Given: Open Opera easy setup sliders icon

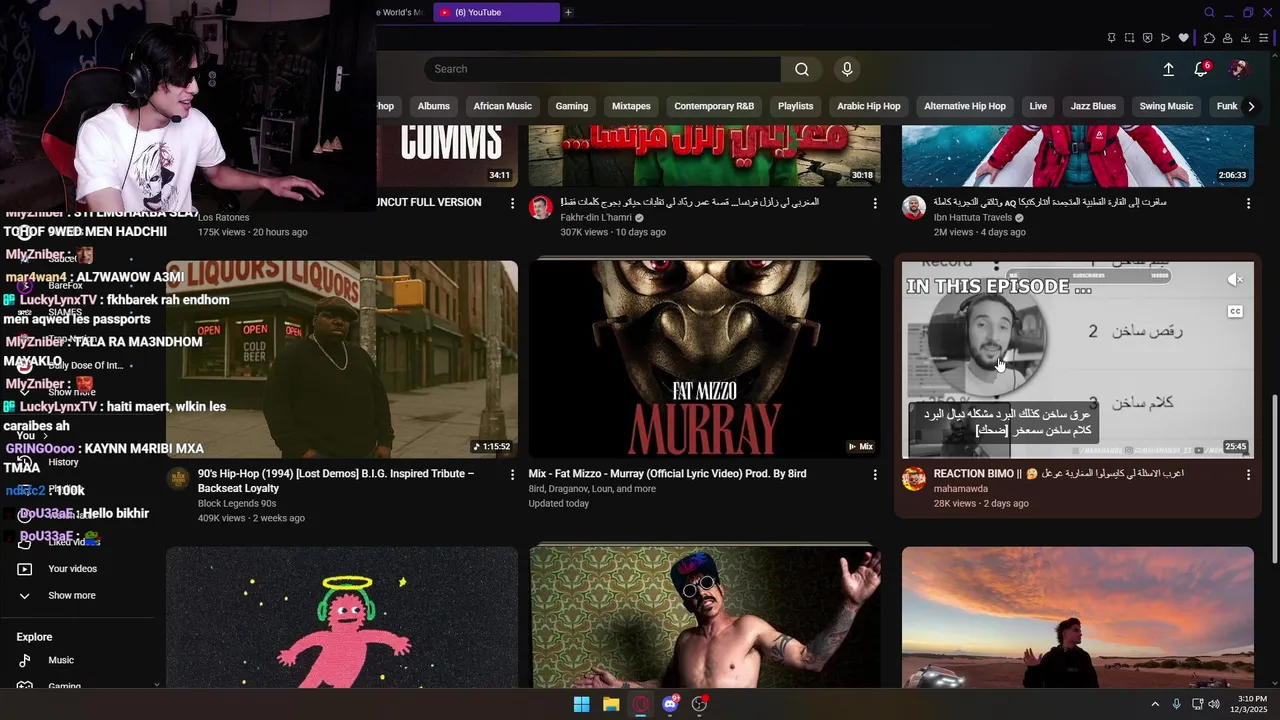Looking at the screenshot, I should point(1264,38).
